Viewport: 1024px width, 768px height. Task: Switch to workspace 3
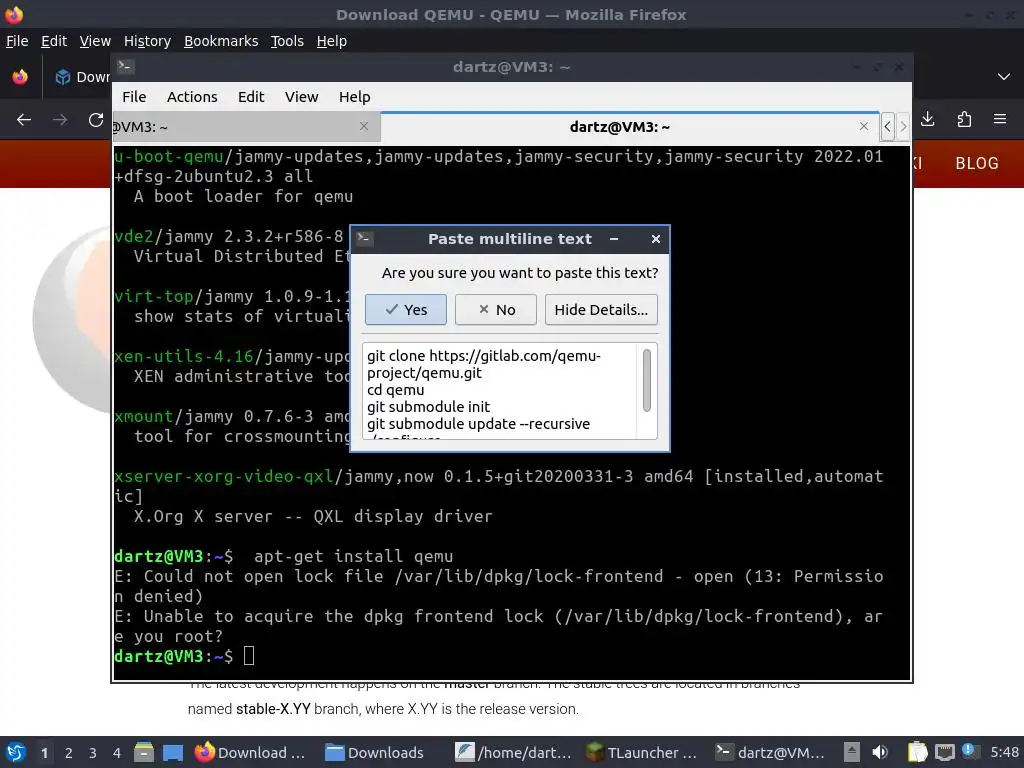tap(93, 753)
